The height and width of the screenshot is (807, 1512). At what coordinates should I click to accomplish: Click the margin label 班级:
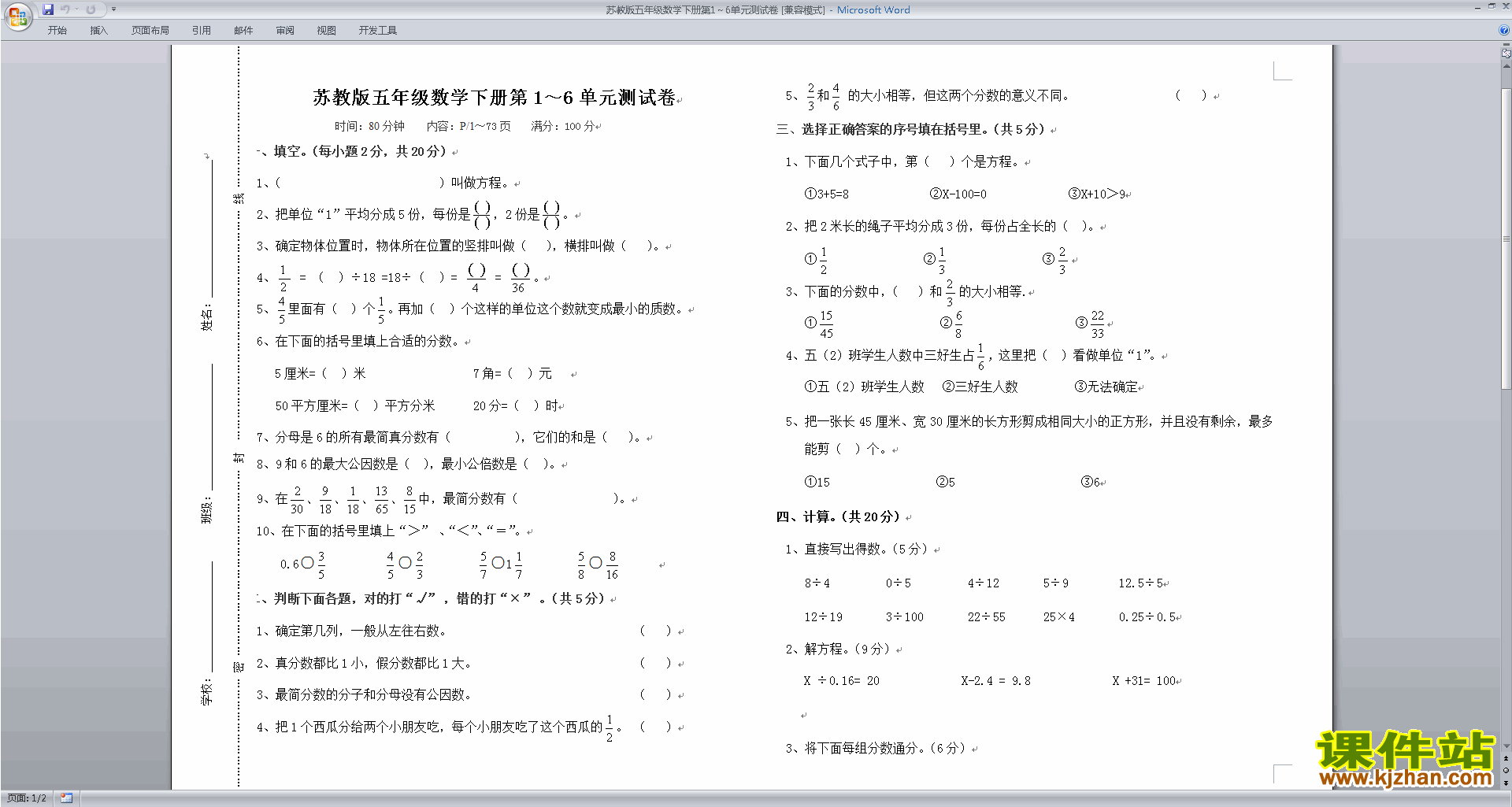point(207,510)
